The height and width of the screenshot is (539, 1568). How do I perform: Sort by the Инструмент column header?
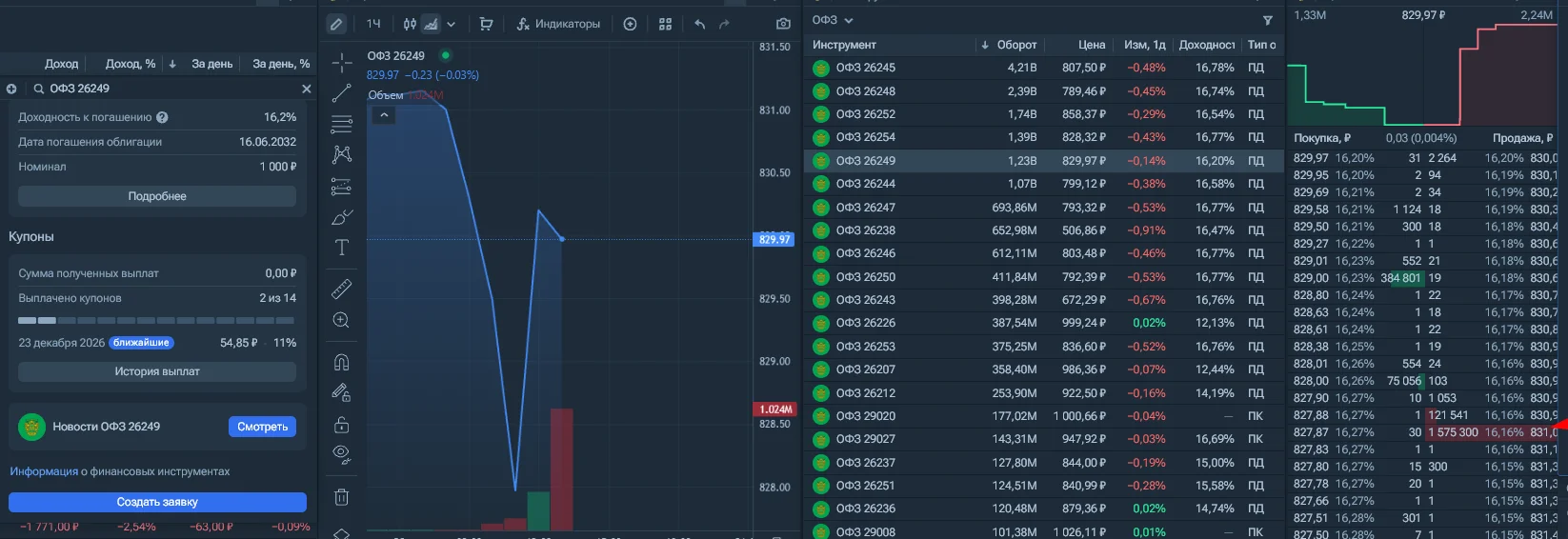[844, 45]
